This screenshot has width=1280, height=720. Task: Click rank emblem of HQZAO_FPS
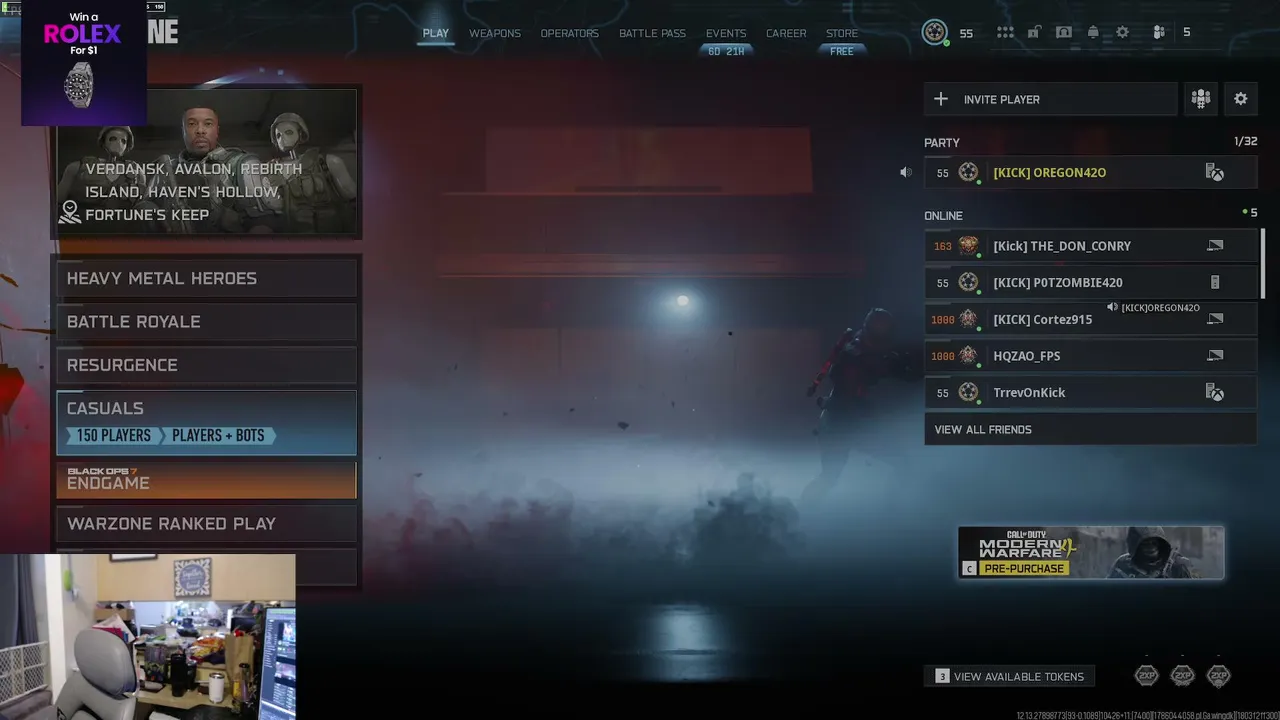pos(968,356)
